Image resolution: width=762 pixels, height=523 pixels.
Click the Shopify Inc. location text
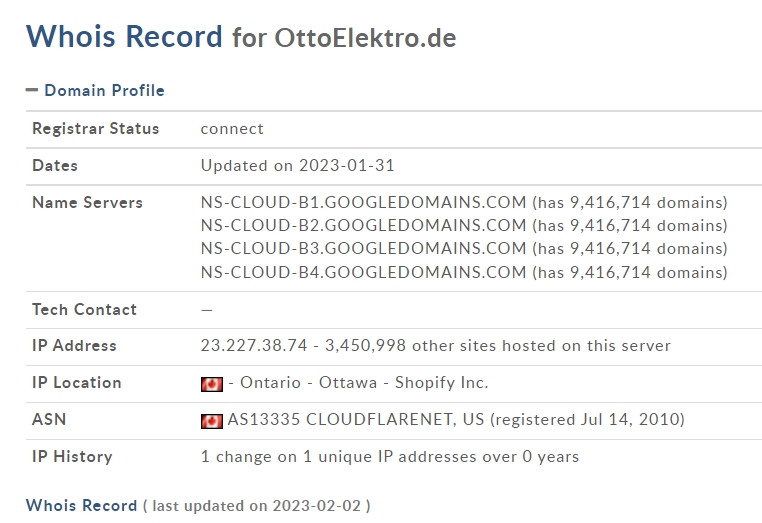(441, 383)
